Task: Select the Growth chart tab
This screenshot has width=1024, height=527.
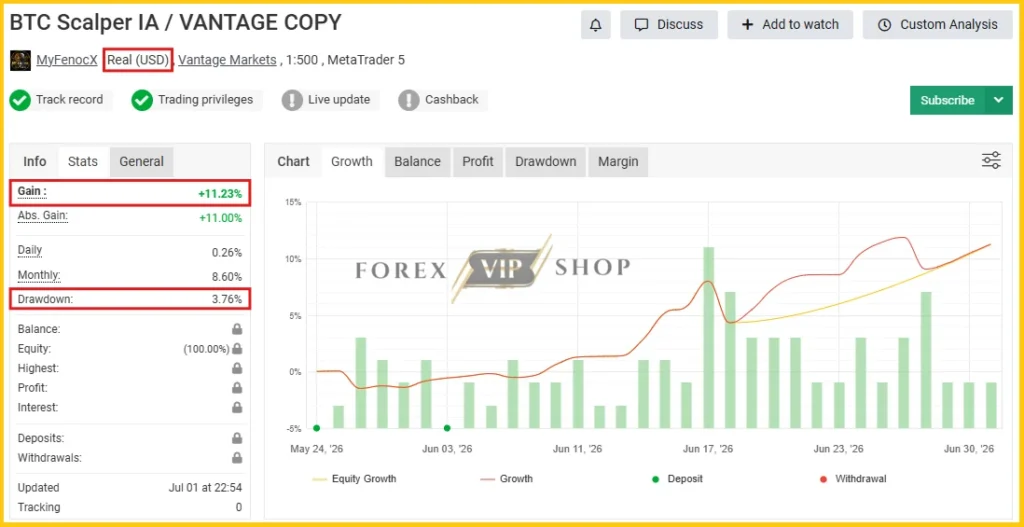Action: [351, 161]
